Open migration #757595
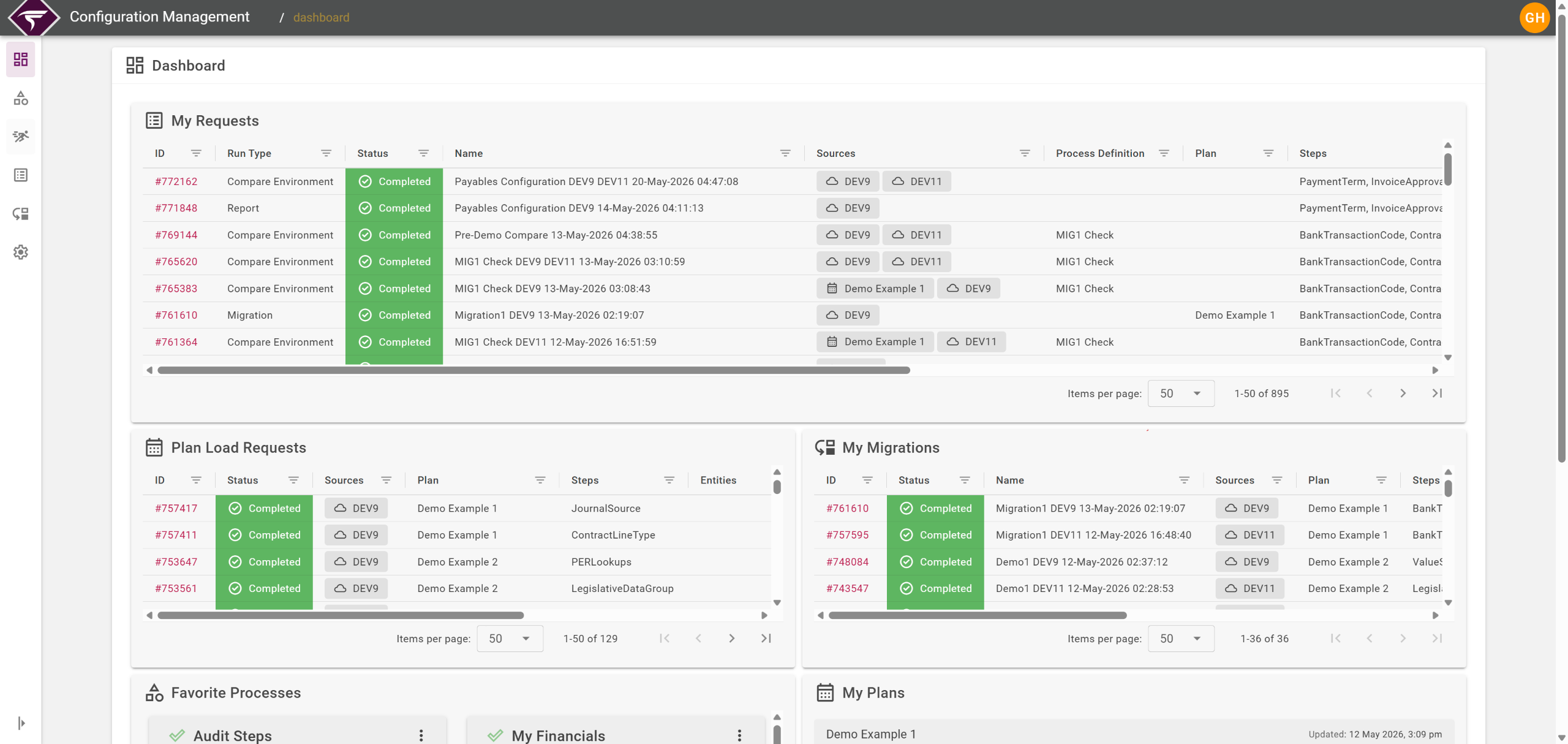The image size is (1568, 744). 848,535
